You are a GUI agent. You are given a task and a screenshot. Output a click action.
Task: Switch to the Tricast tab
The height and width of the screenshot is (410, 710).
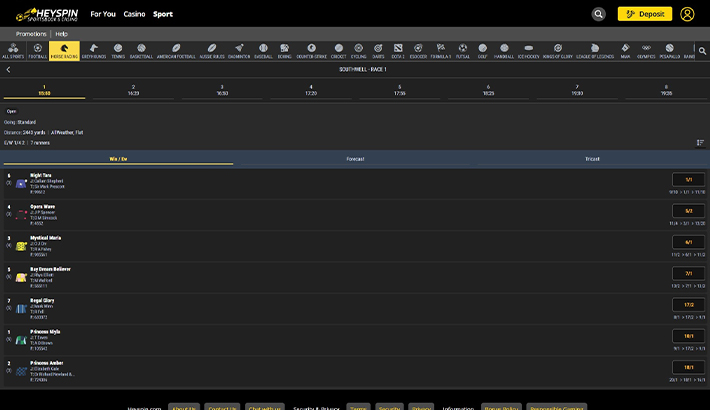coord(592,159)
